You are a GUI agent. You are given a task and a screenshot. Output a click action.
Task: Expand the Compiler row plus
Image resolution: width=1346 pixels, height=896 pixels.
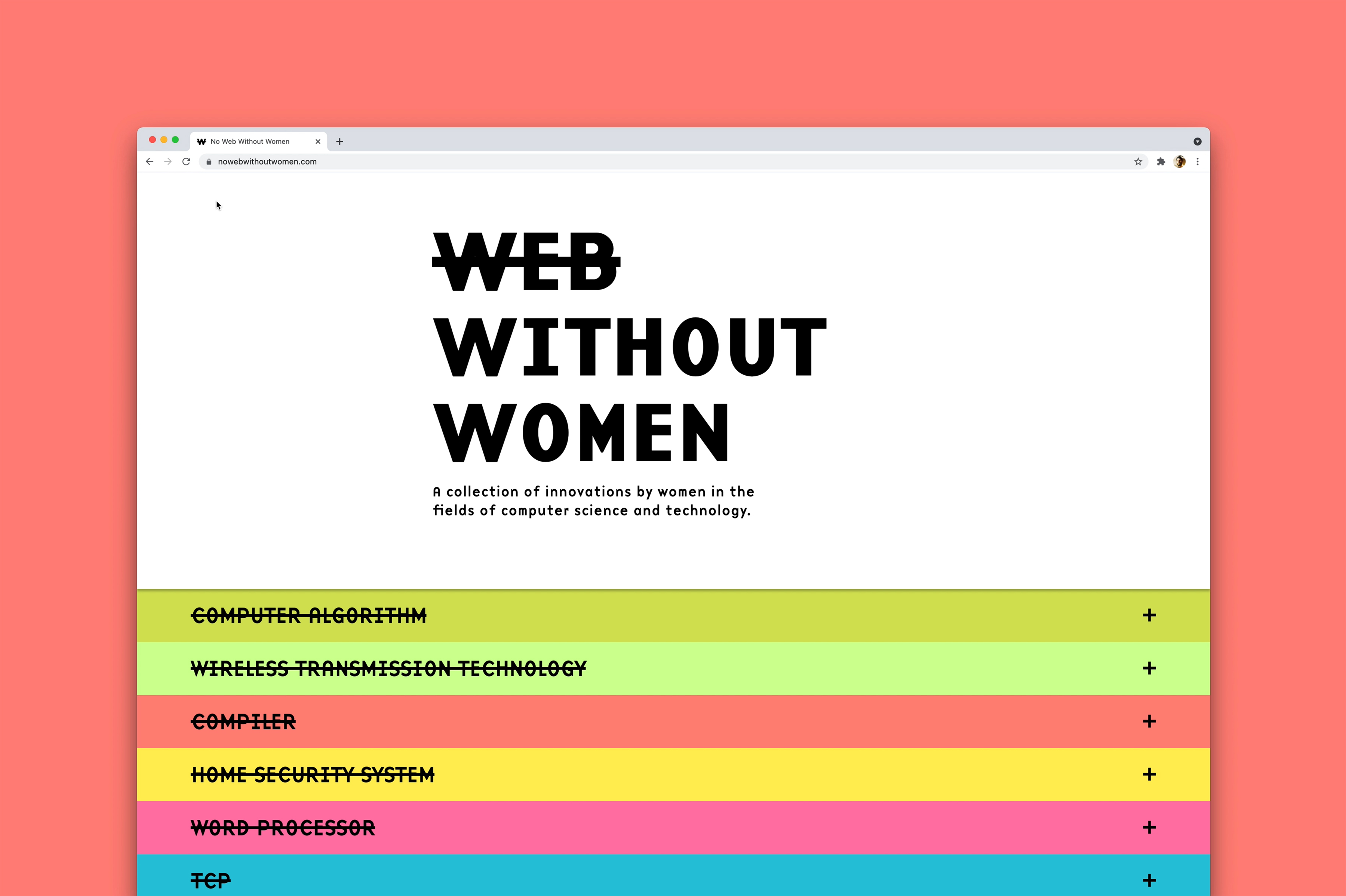[x=1149, y=722]
